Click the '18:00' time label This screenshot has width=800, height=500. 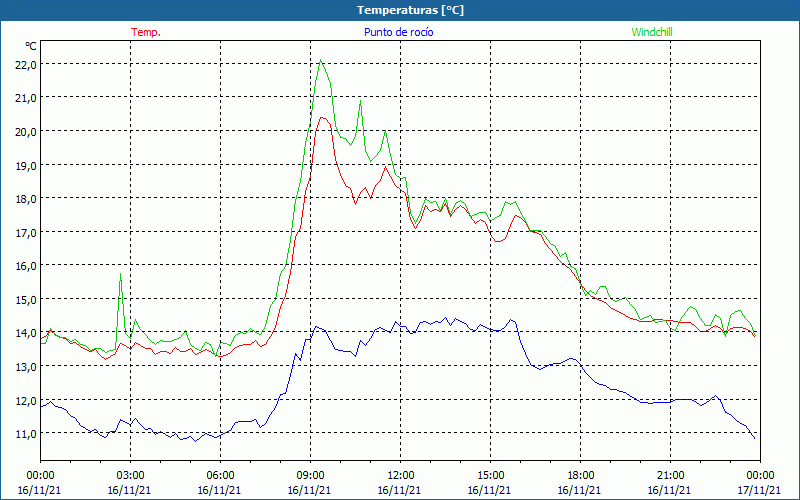pyautogui.click(x=581, y=476)
